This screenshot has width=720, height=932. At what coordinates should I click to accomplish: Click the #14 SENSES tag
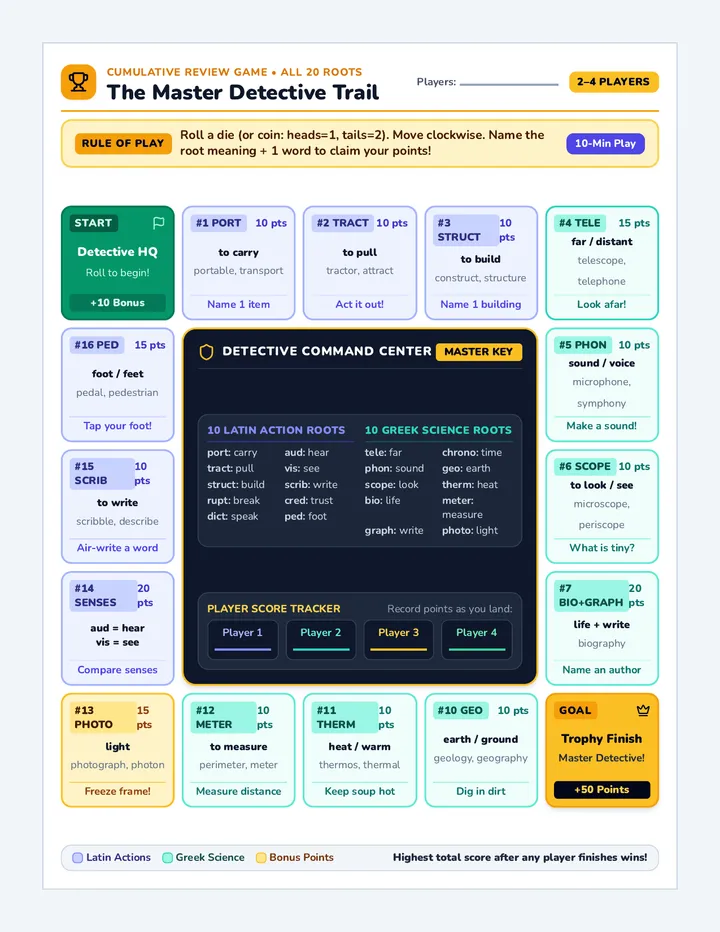point(103,596)
